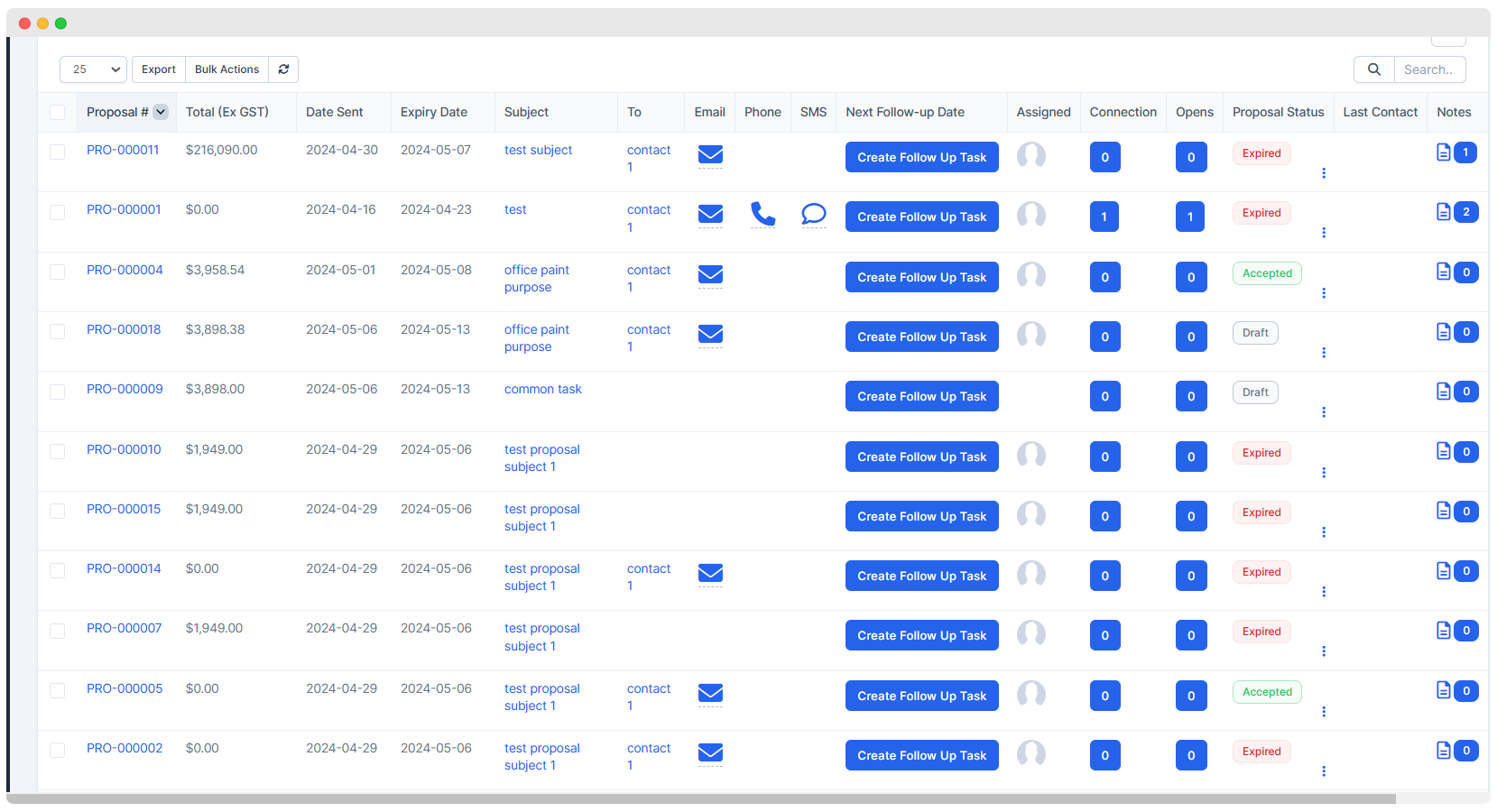Image resolution: width=1497 pixels, height=812 pixels.
Task: Click the Next Follow-up Date header
Action: click(905, 112)
